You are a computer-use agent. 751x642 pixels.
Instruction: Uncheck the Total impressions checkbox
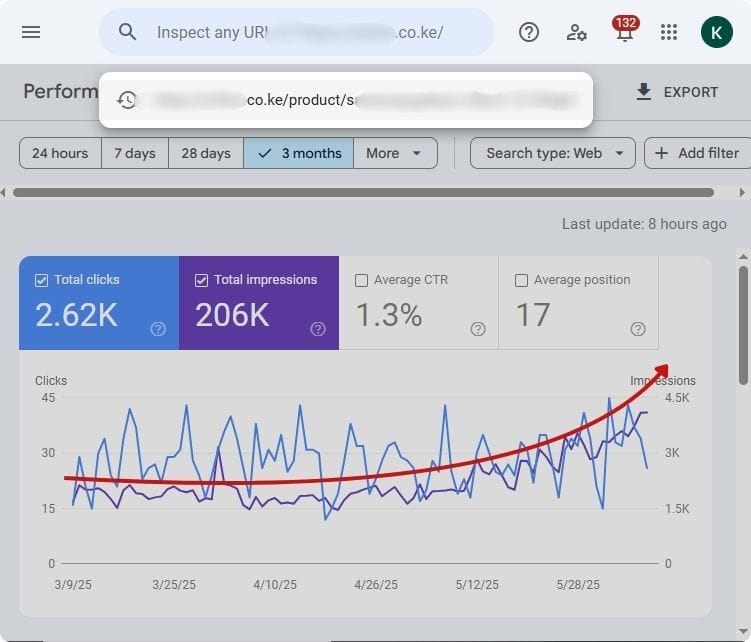tap(201, 280)
